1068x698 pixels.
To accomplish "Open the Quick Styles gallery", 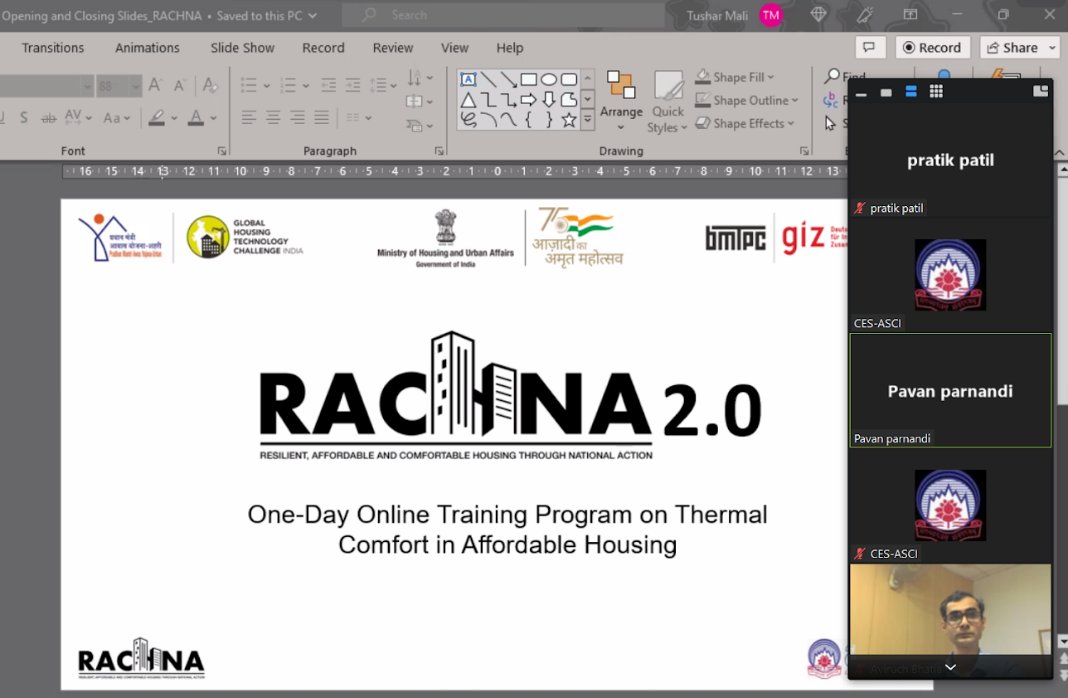I will click(x=668, y=101).
